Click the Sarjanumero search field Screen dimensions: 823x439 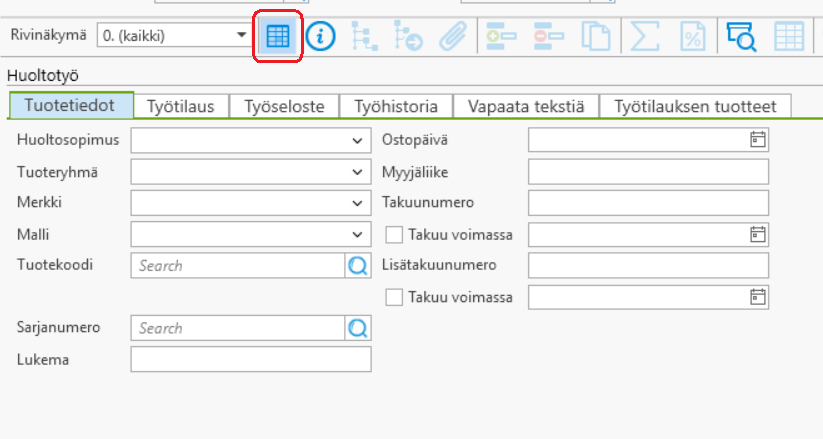point(238,328)
